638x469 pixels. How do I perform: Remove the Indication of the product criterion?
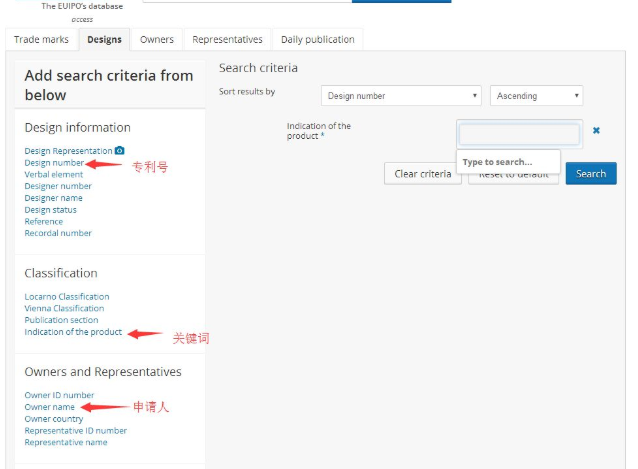pos(596,131)
